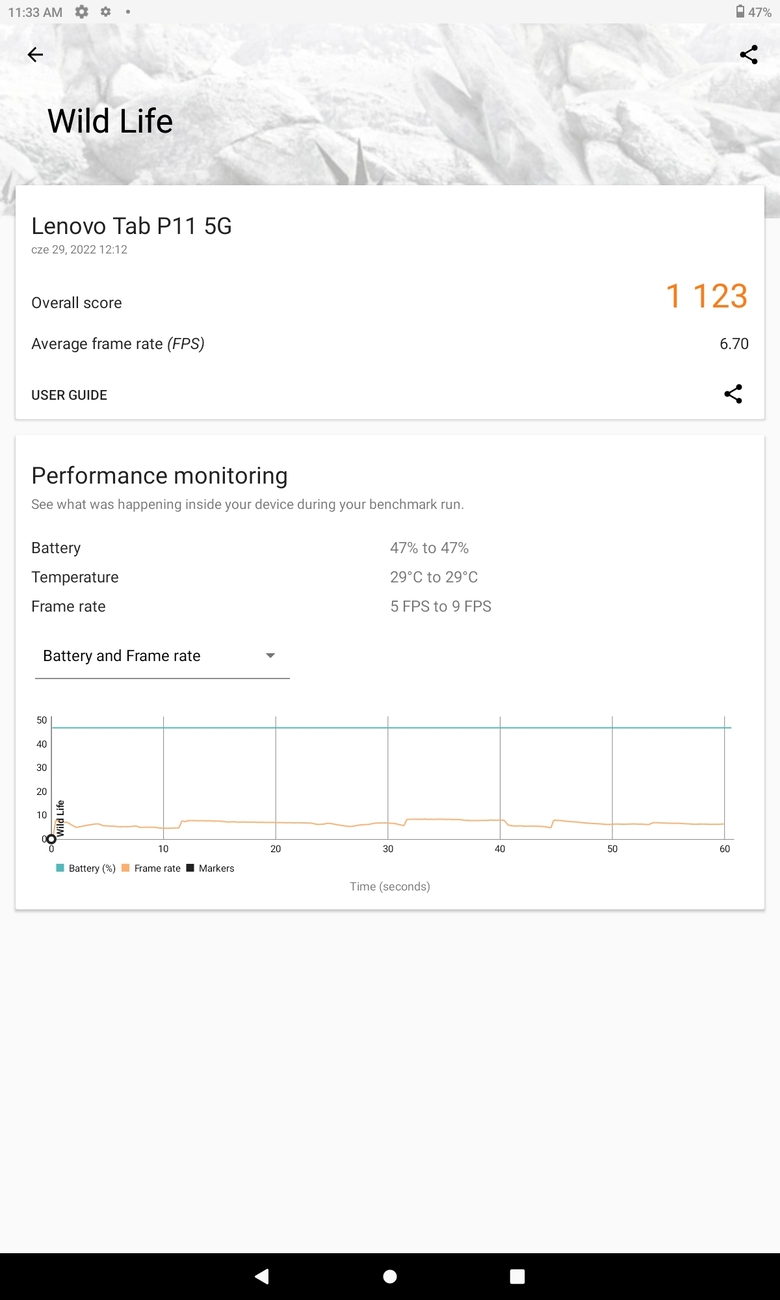This screenshot has height=1300, width=780.
Task: Open the USER GUIDE link
Action: tap(69, 395)
